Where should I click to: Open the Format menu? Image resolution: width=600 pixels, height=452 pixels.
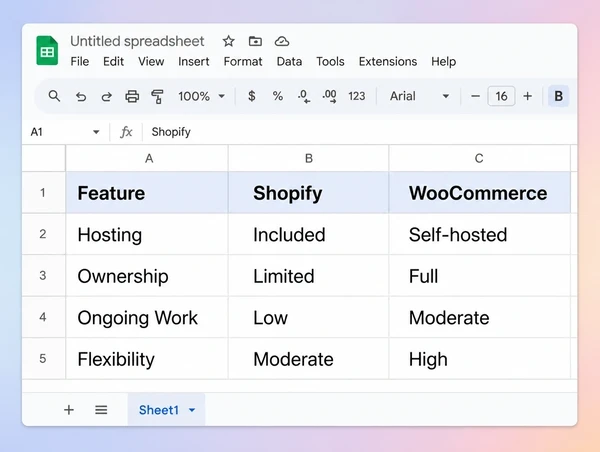click(243, 62)
